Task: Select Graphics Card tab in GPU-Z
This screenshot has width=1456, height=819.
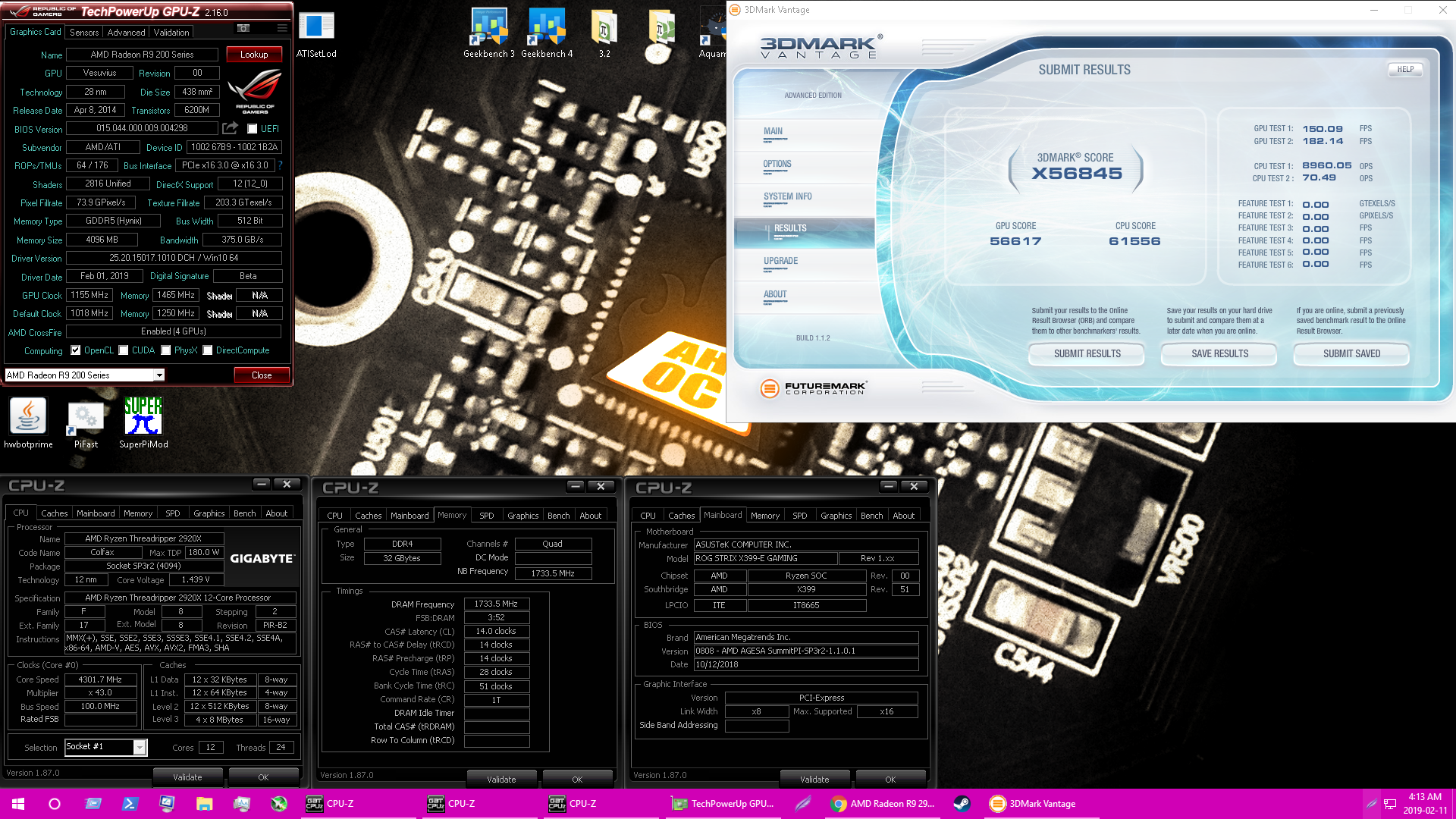Action: [x=35, y=32]
